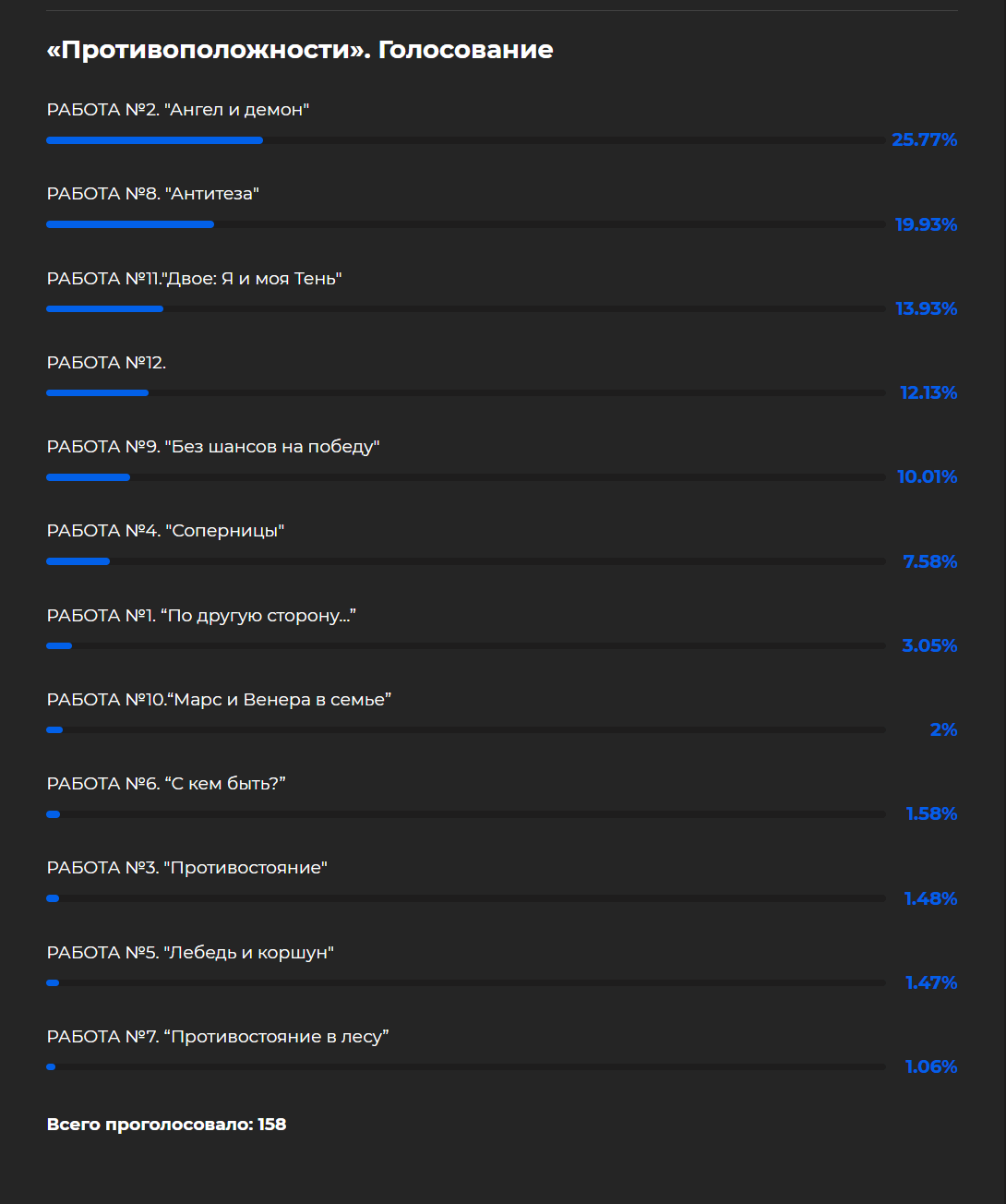
Task: Select "Противостояние в лесу" entry
Action: [218, 1037]
